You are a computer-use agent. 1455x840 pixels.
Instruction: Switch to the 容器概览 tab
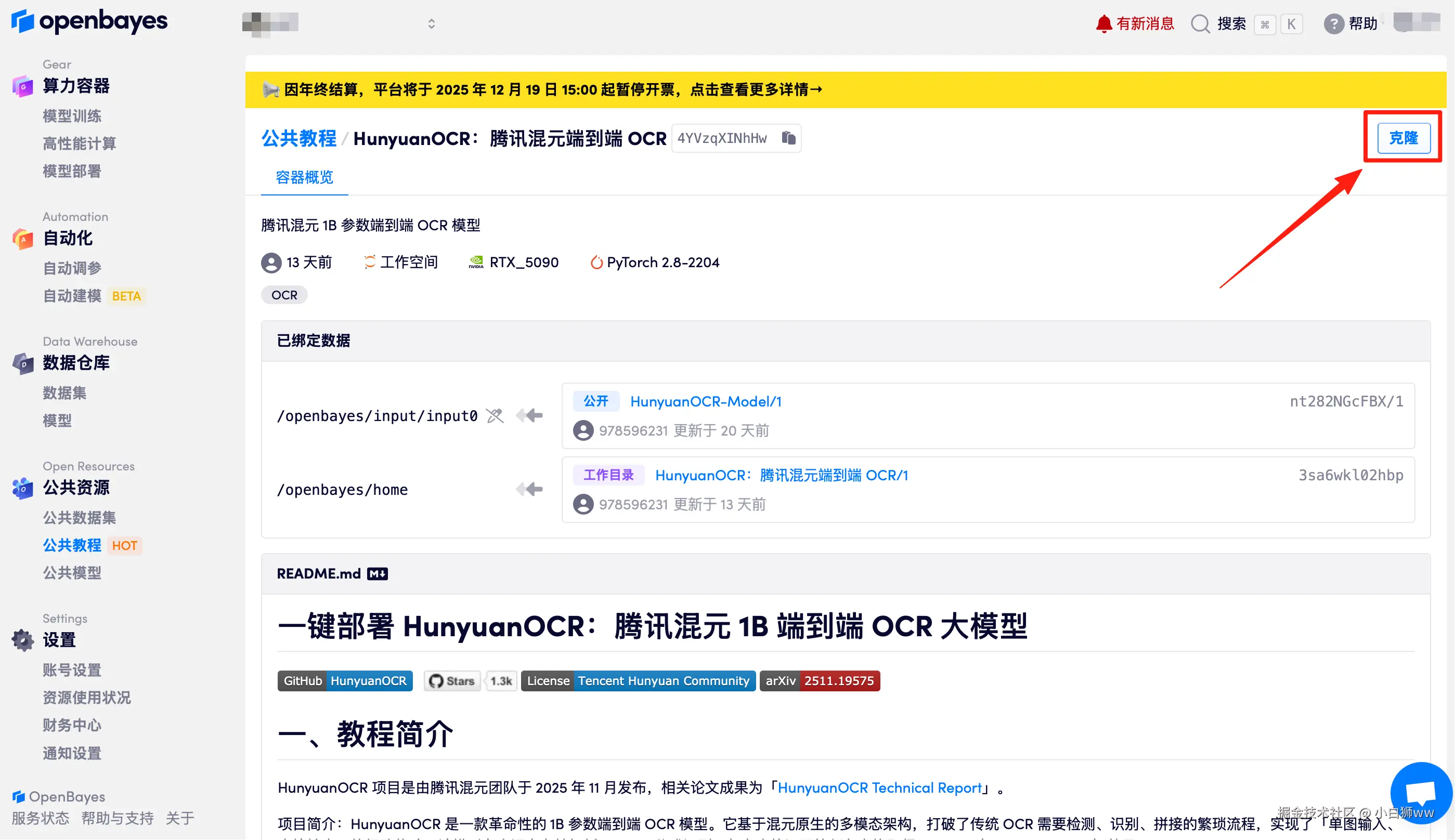(x=304, y=177)
